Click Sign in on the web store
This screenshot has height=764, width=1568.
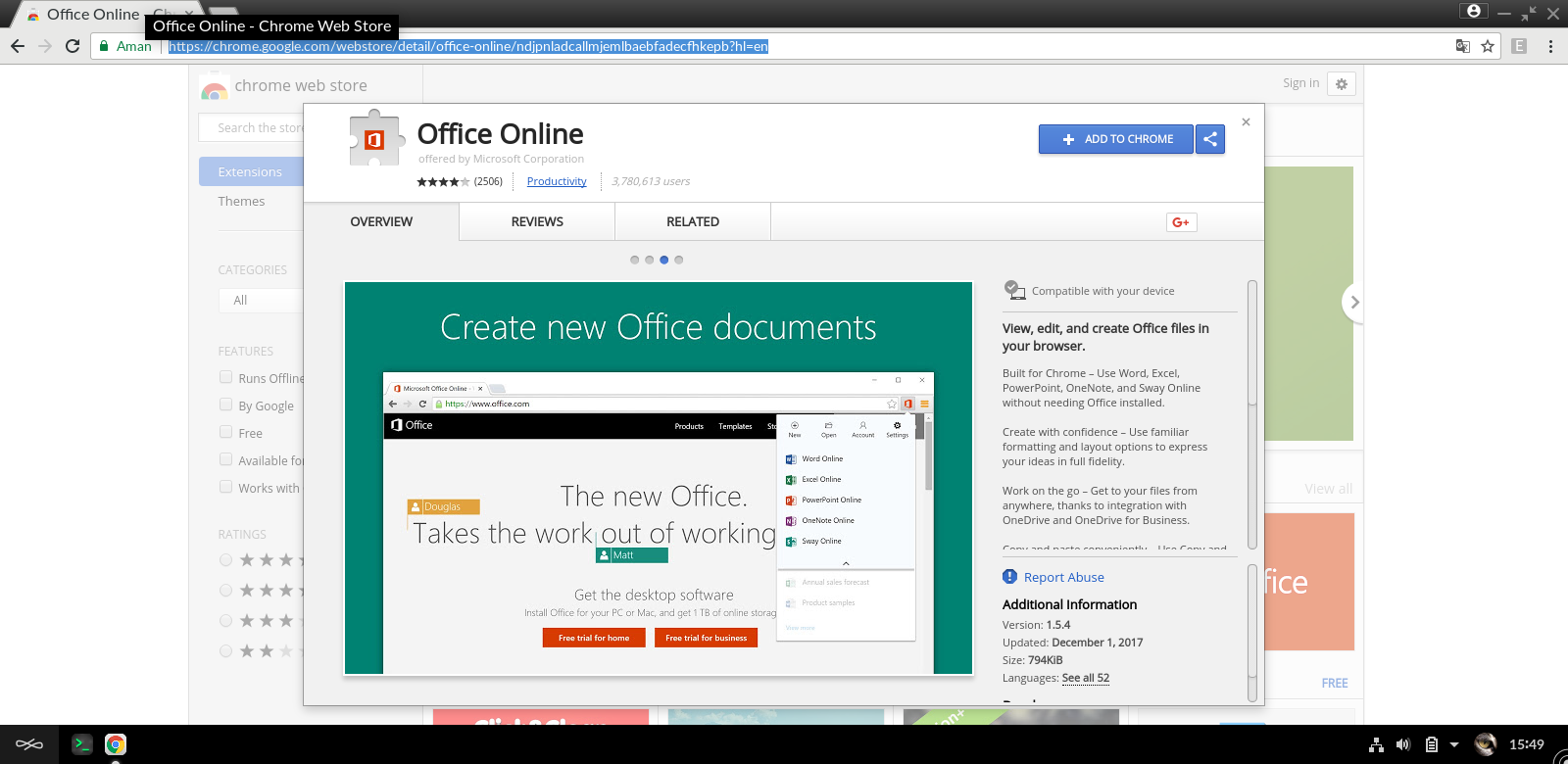pyautogui.click(x=1301, y=83)
